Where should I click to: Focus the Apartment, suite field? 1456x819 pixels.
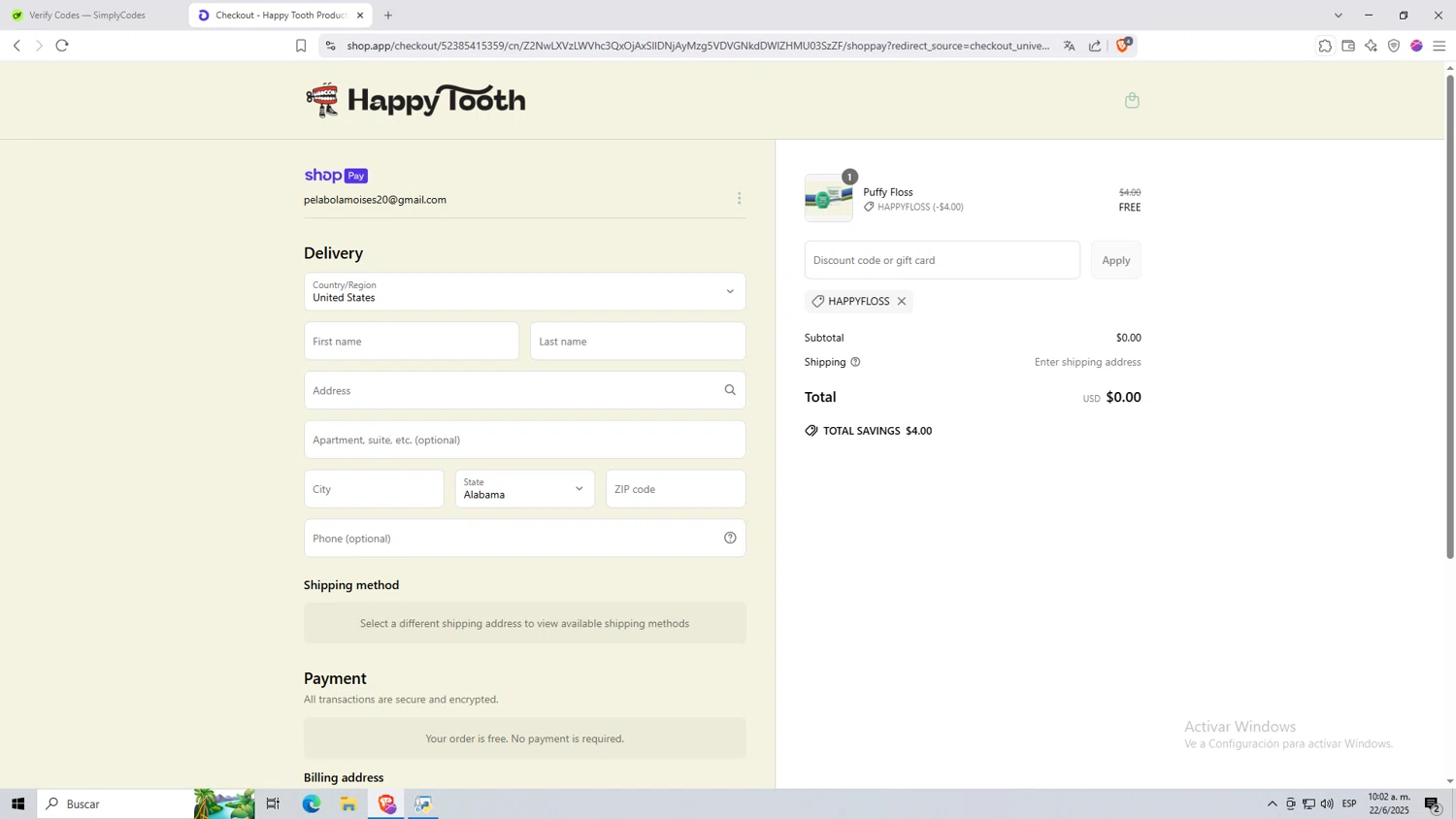click(x=525, y=440)
